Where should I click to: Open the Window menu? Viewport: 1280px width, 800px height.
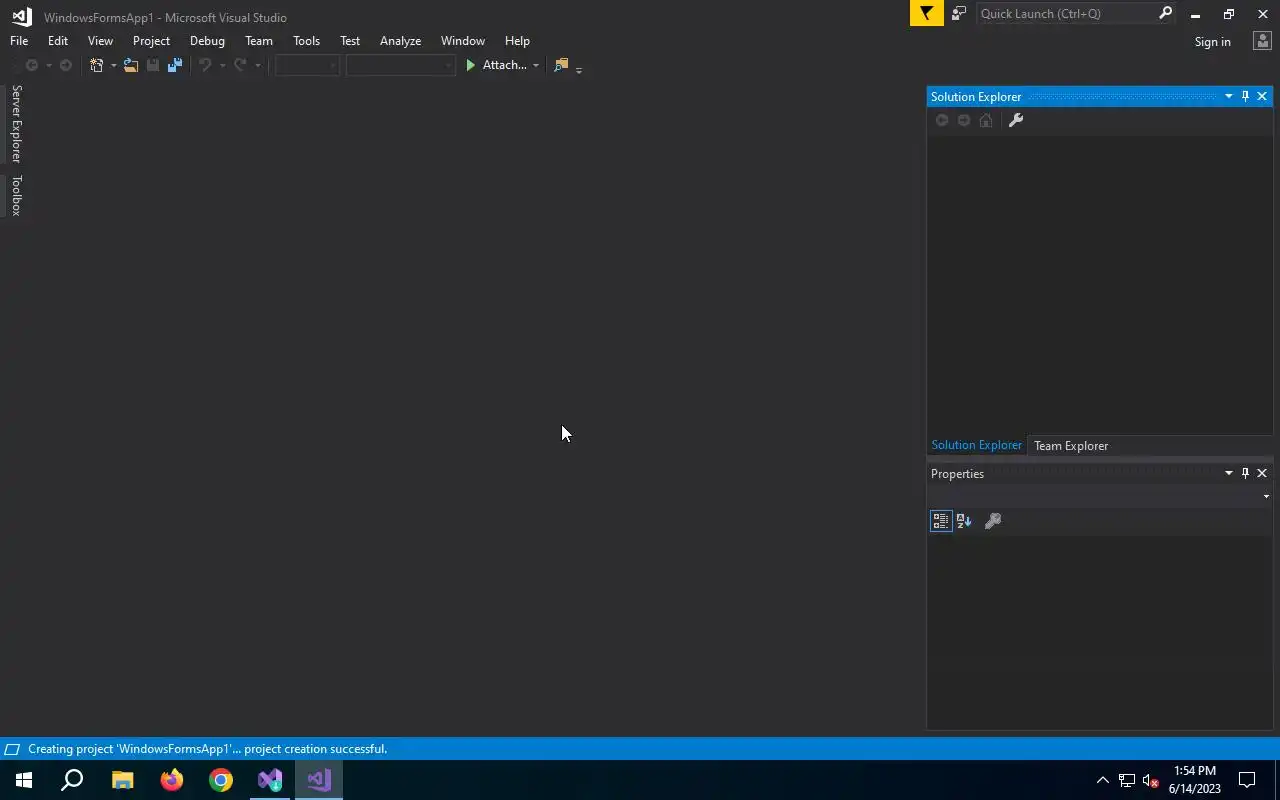pos(463,41)
